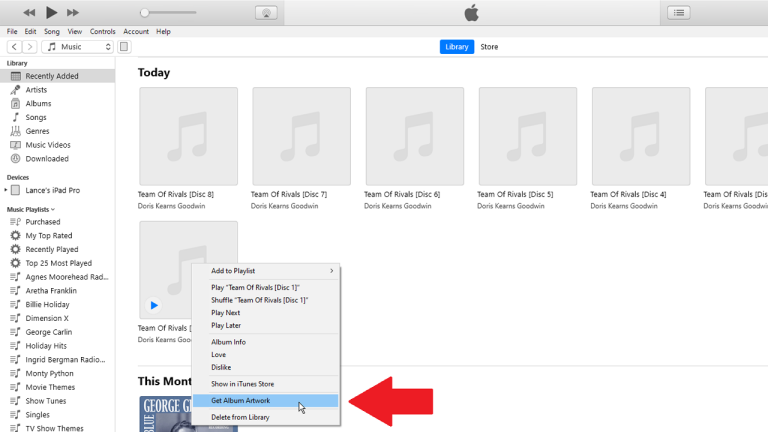Choose Show in iTunes Store
This screenshot has height=432, width=768.
pyautogui.click(x=266, y=384)
